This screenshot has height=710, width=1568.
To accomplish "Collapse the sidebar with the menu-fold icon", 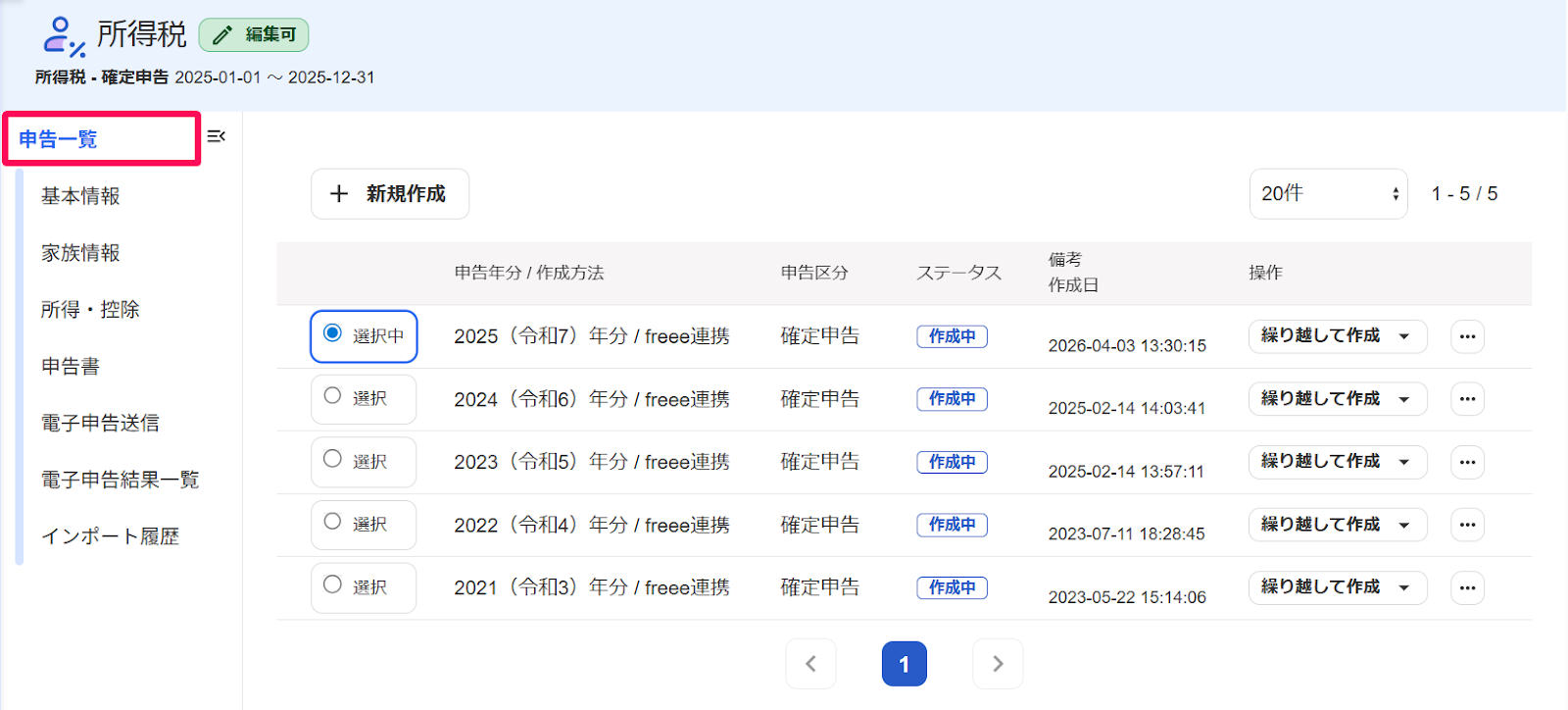I will [x=217, y=136].
